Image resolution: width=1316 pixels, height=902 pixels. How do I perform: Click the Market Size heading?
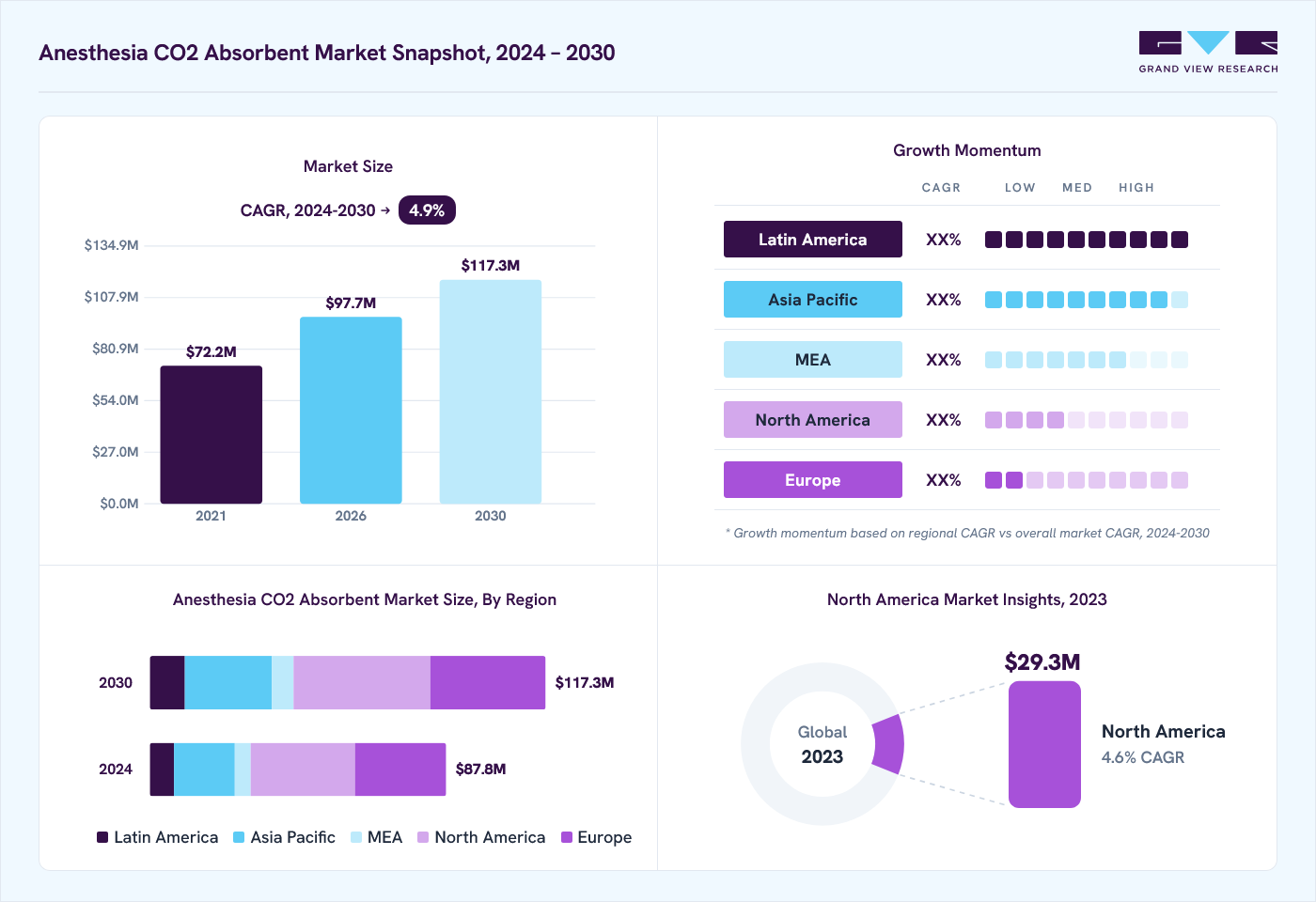348,166
